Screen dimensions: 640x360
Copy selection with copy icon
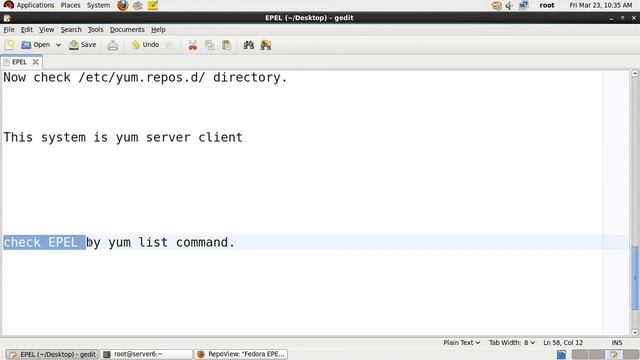210,45
